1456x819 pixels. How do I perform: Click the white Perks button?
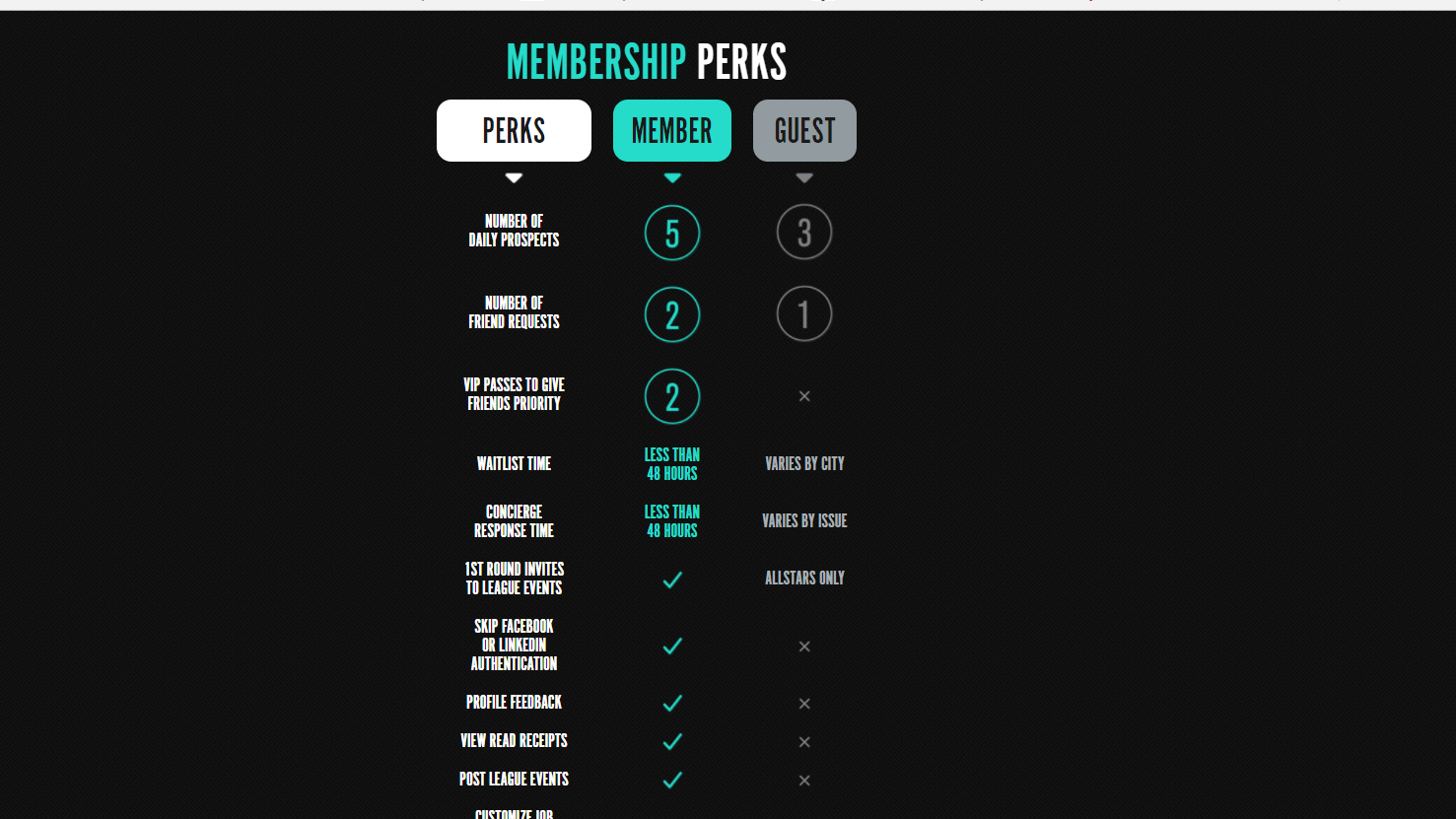click(x=514, y=130)
